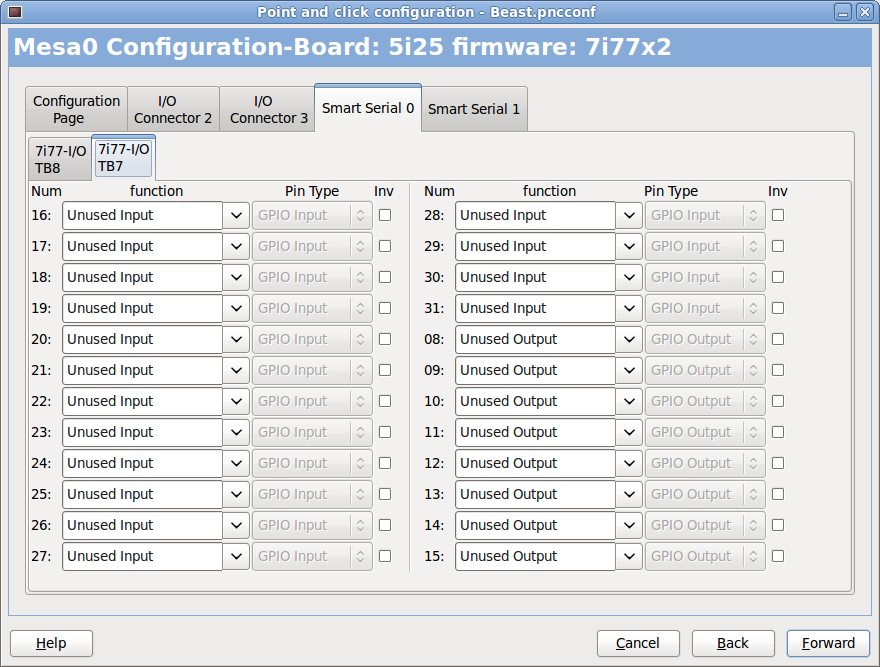Open the I/O Connector 3 tab
Viewport: 880px width, 667px height.
(x=269, y=109)
